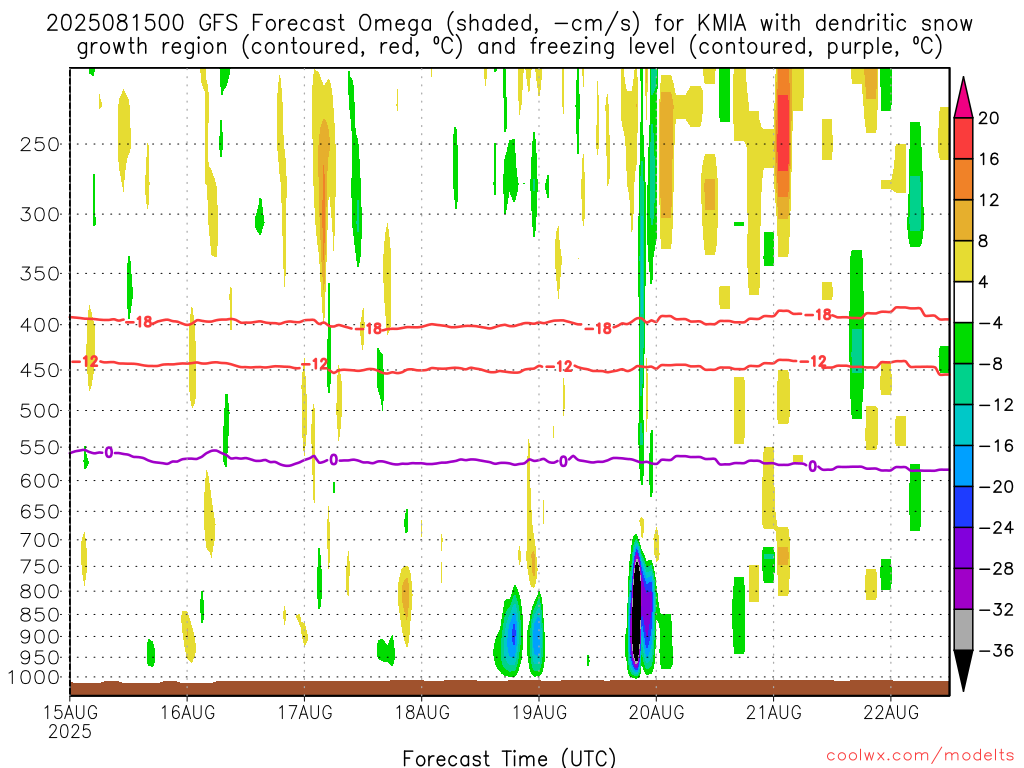The height and width of the screenshot is (768, 1024).
Task: Open the coolwx.com/modelts link
Action: (x=920, y=756)
